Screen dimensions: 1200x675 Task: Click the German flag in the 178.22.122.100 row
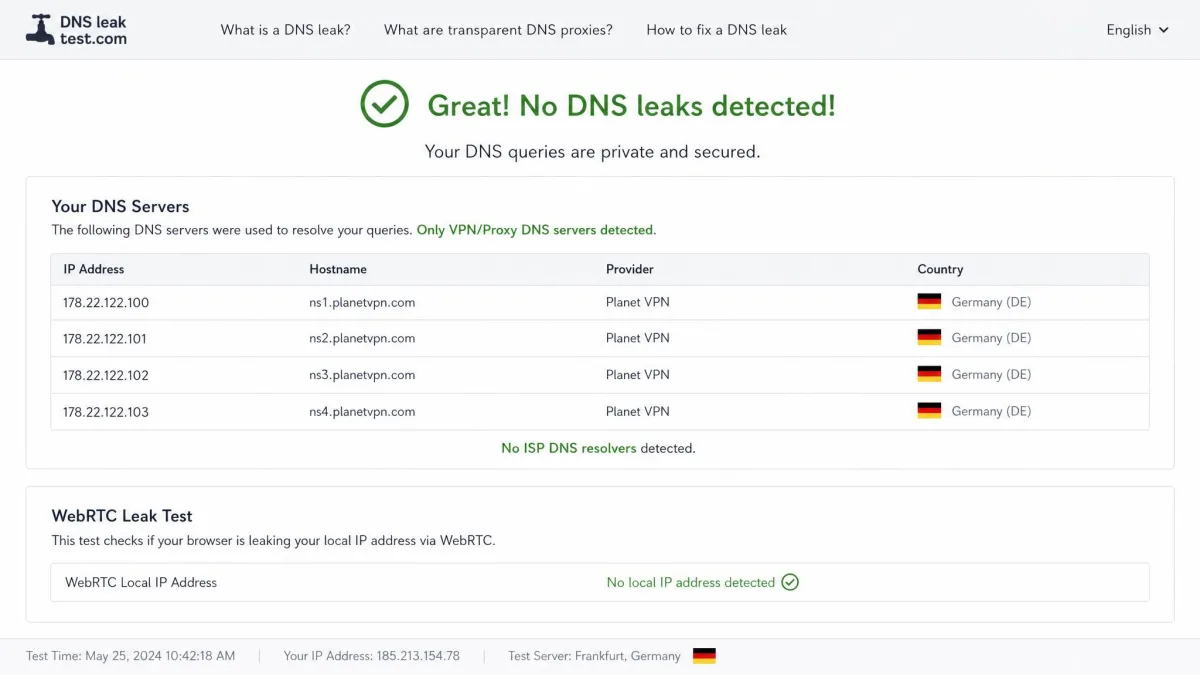pos(929,301)
